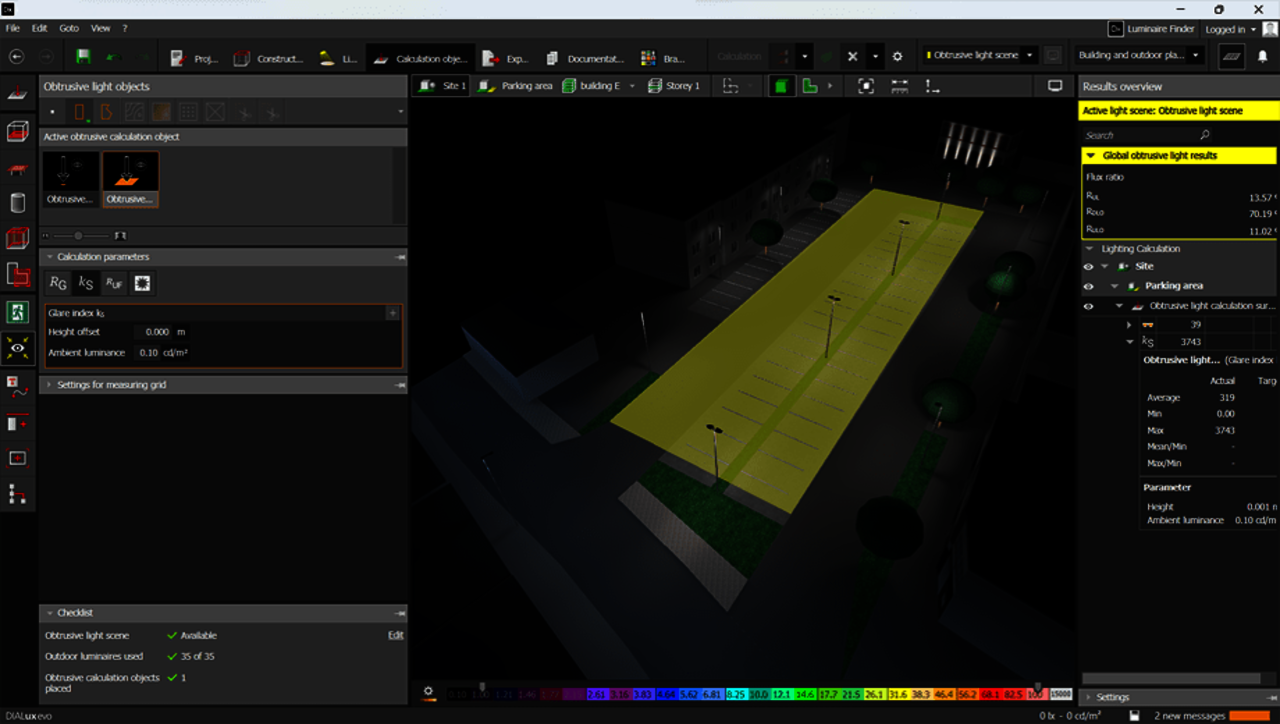This screenshot has width=1280, height=724.
Task: Toggle visibility of Obtrusive light calculation surface
Action: pyautogui.click(x=1088, y=306)
